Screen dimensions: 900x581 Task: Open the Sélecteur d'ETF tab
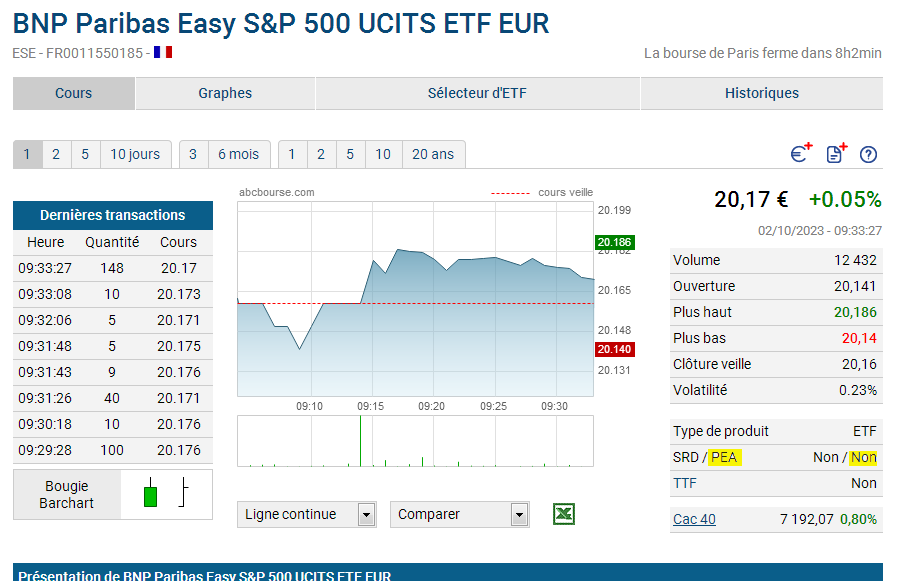click(477, 93)
